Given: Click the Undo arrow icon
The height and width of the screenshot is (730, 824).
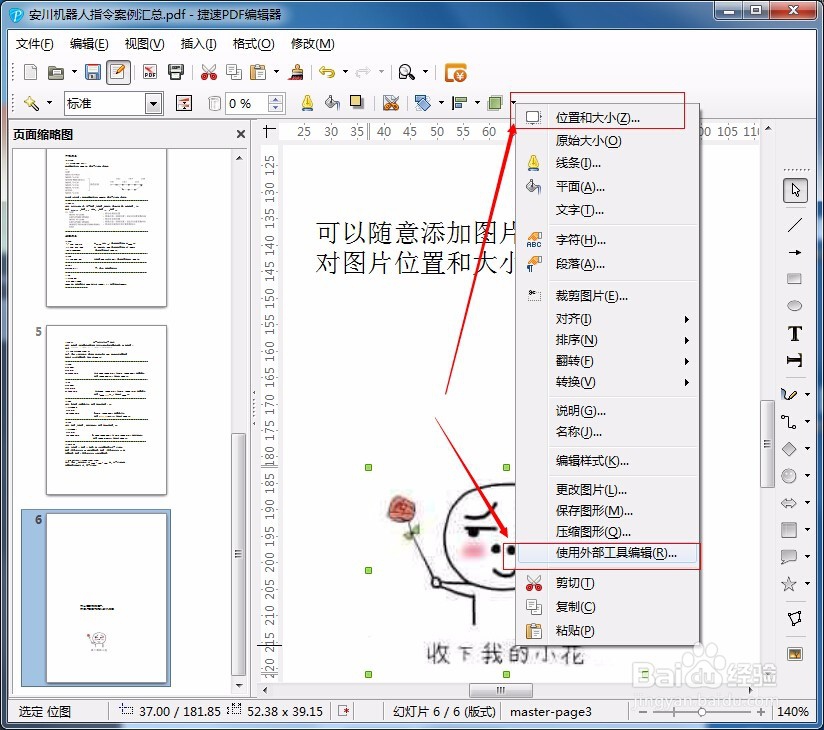Looking at the screenshot, I should click(x=327, y=72).
